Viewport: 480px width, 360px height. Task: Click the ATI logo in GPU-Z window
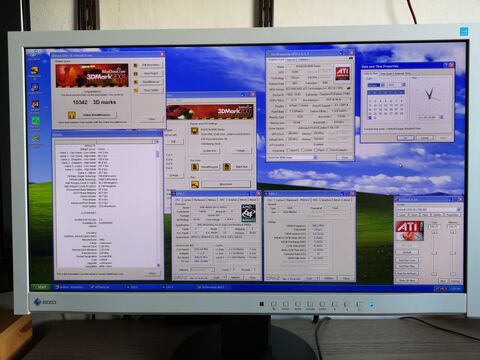tap(342, 73)
